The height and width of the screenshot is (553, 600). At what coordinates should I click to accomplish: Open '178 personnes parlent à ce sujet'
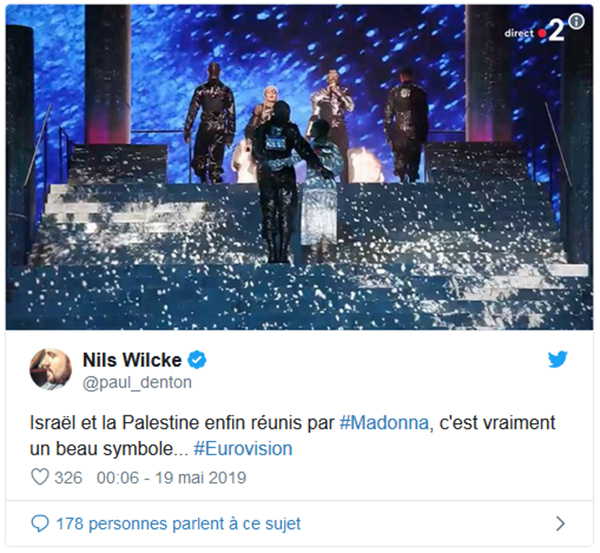pos(178,524)
